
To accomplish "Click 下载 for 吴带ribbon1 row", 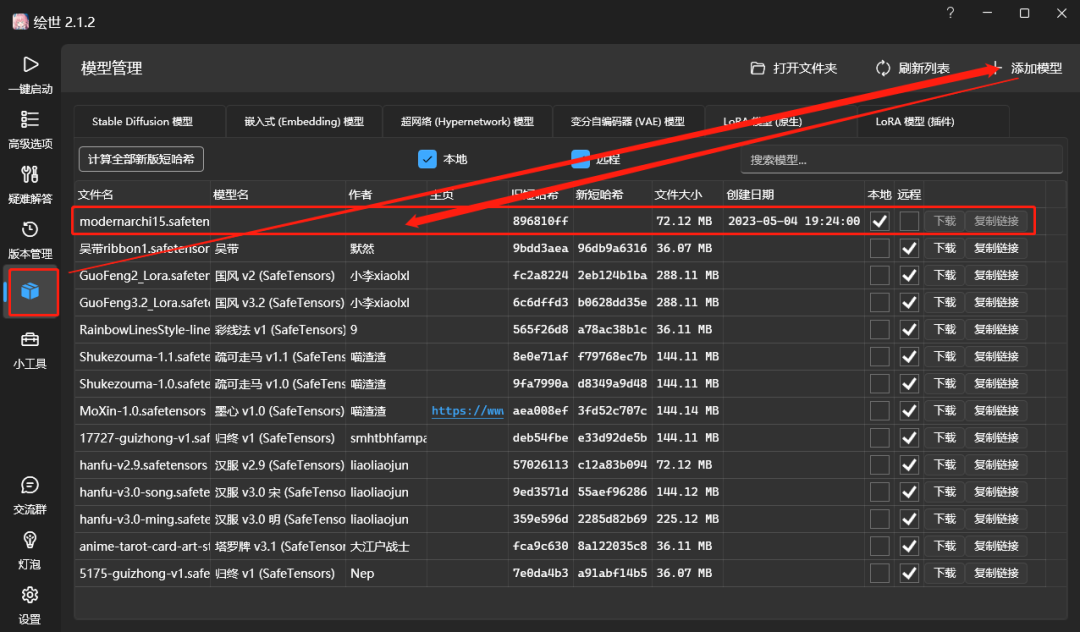I will pos(944,248).
